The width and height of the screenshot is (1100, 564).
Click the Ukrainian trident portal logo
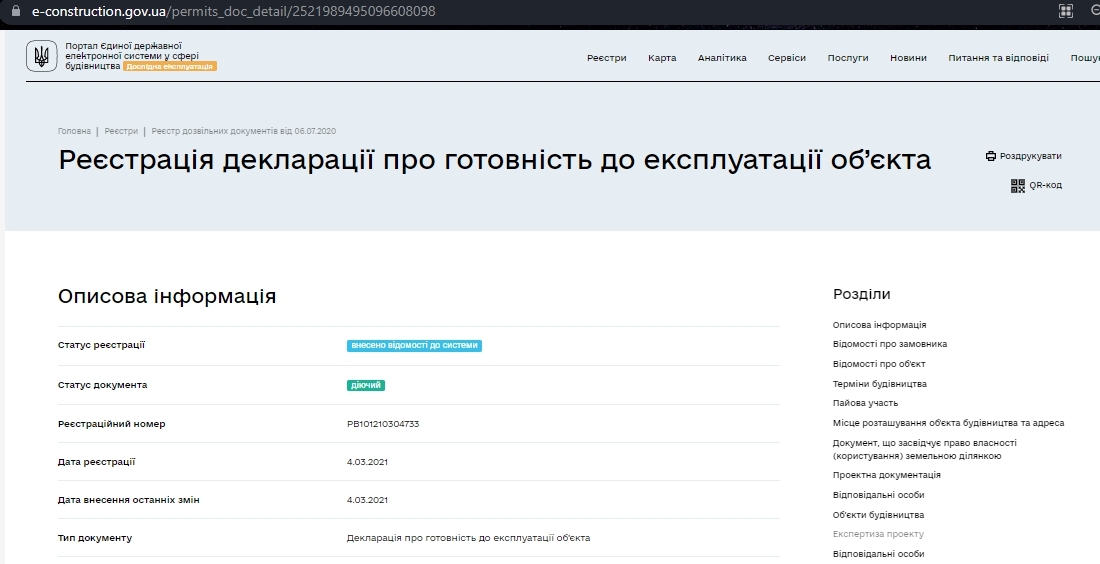point(41,56)
